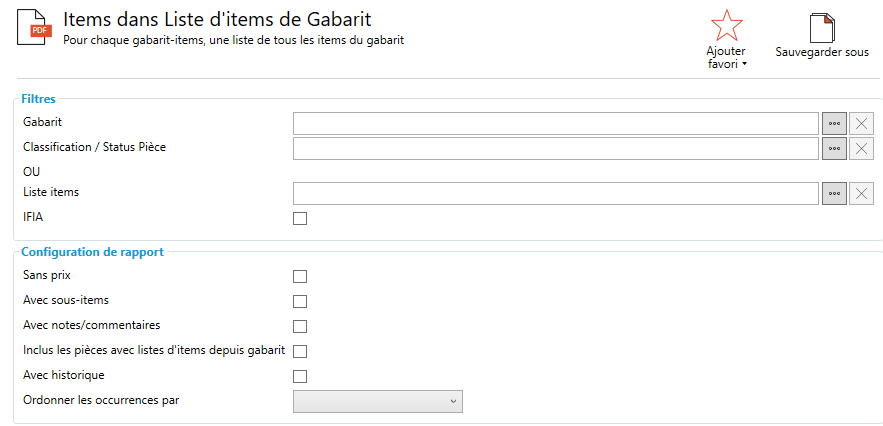Image resolution: width=883 pixels, height=426 pixels.
Task: Enable the IFIA checkbox
Action: coord(300,218)
